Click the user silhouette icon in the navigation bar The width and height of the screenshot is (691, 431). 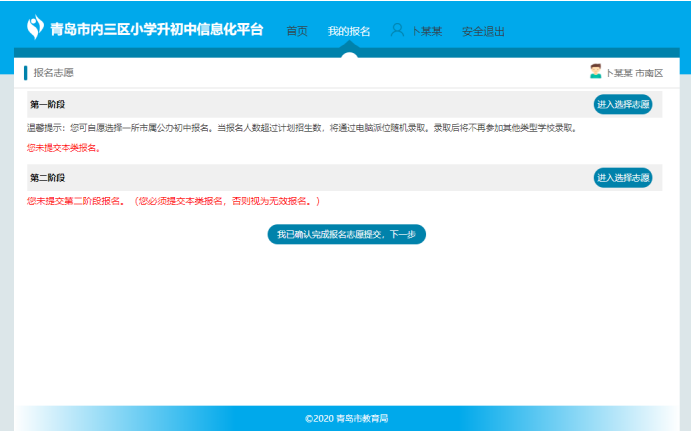[397, 31]
